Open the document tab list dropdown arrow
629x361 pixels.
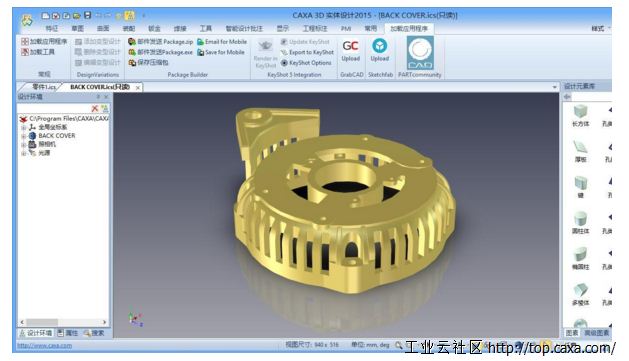pyautogui.click(x=554, y=87)
